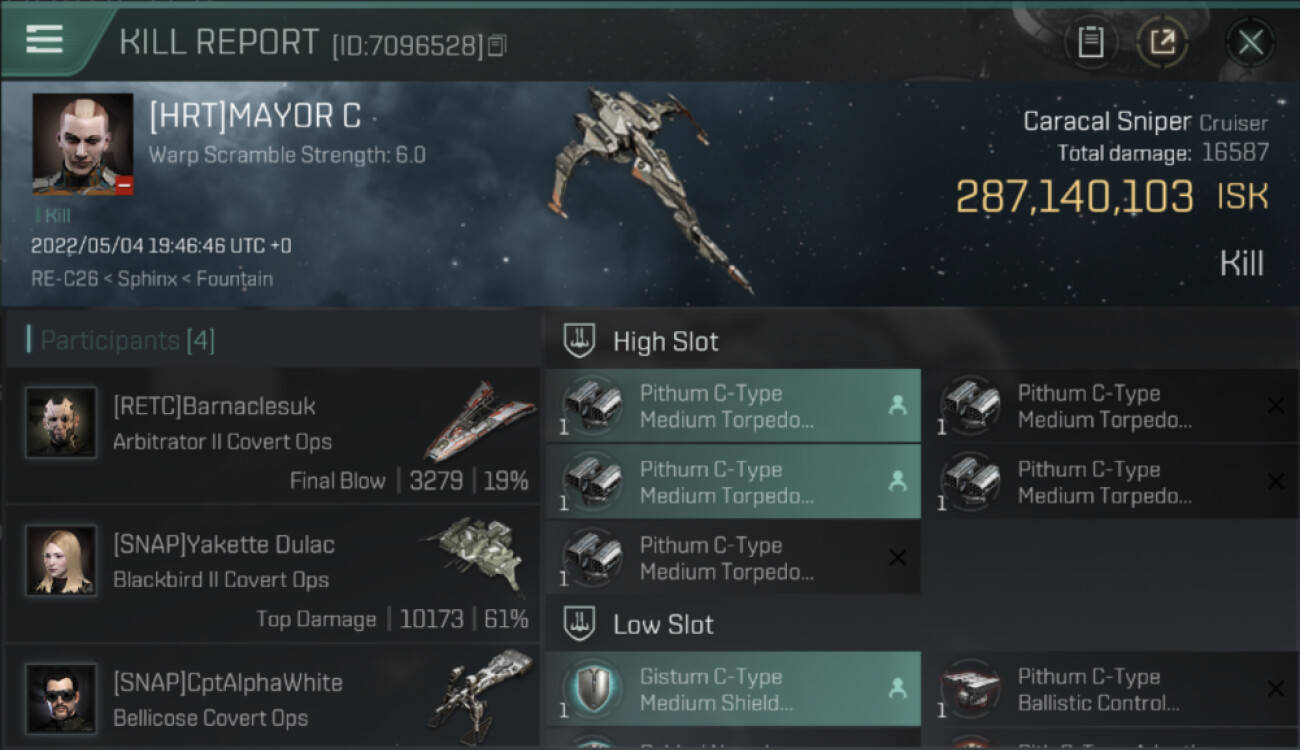Click the Blackbird II Covert Ops ship image
Screen dimensions: 1300x750
tap(473, 554)
